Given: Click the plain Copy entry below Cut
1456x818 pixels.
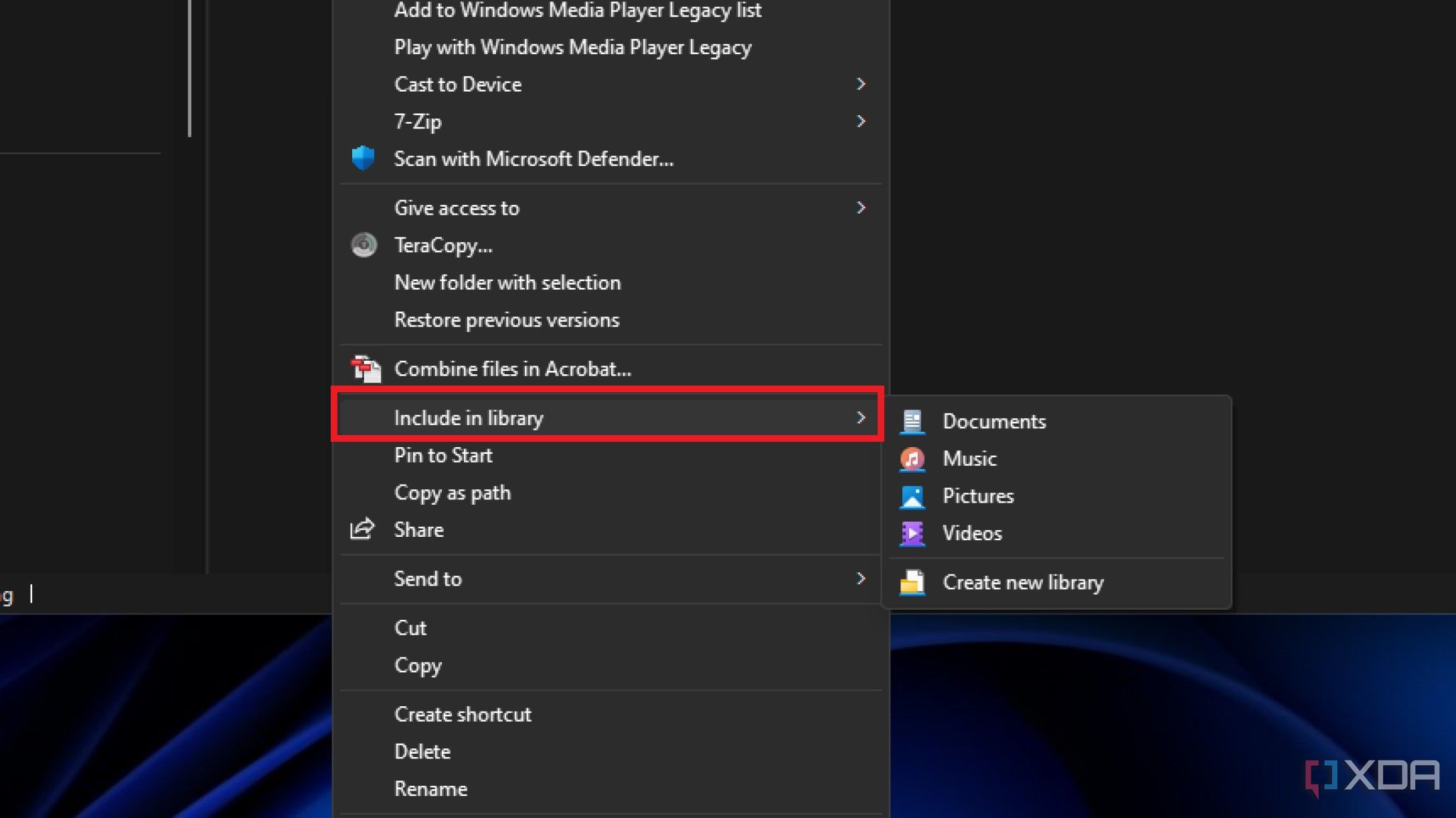Looking at the screenshot, I should pos(611,665).
